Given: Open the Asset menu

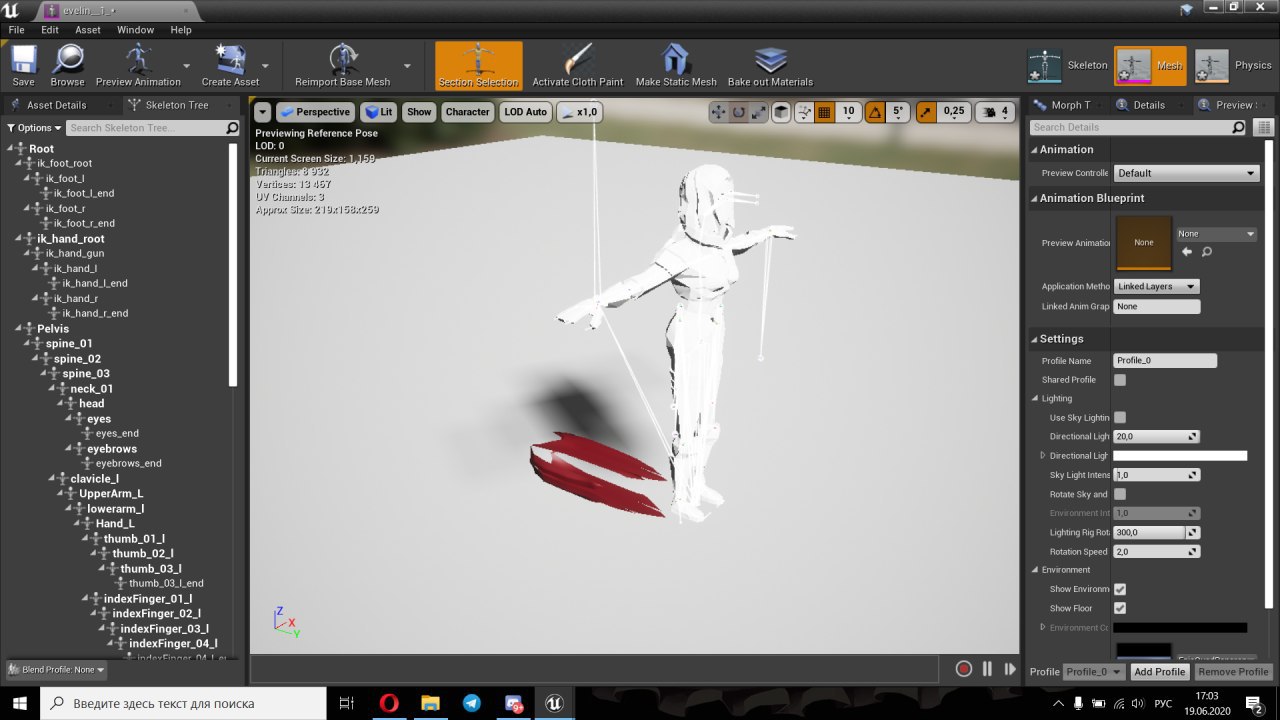Looking at the screenshot, I should click(x=88, y=30).
